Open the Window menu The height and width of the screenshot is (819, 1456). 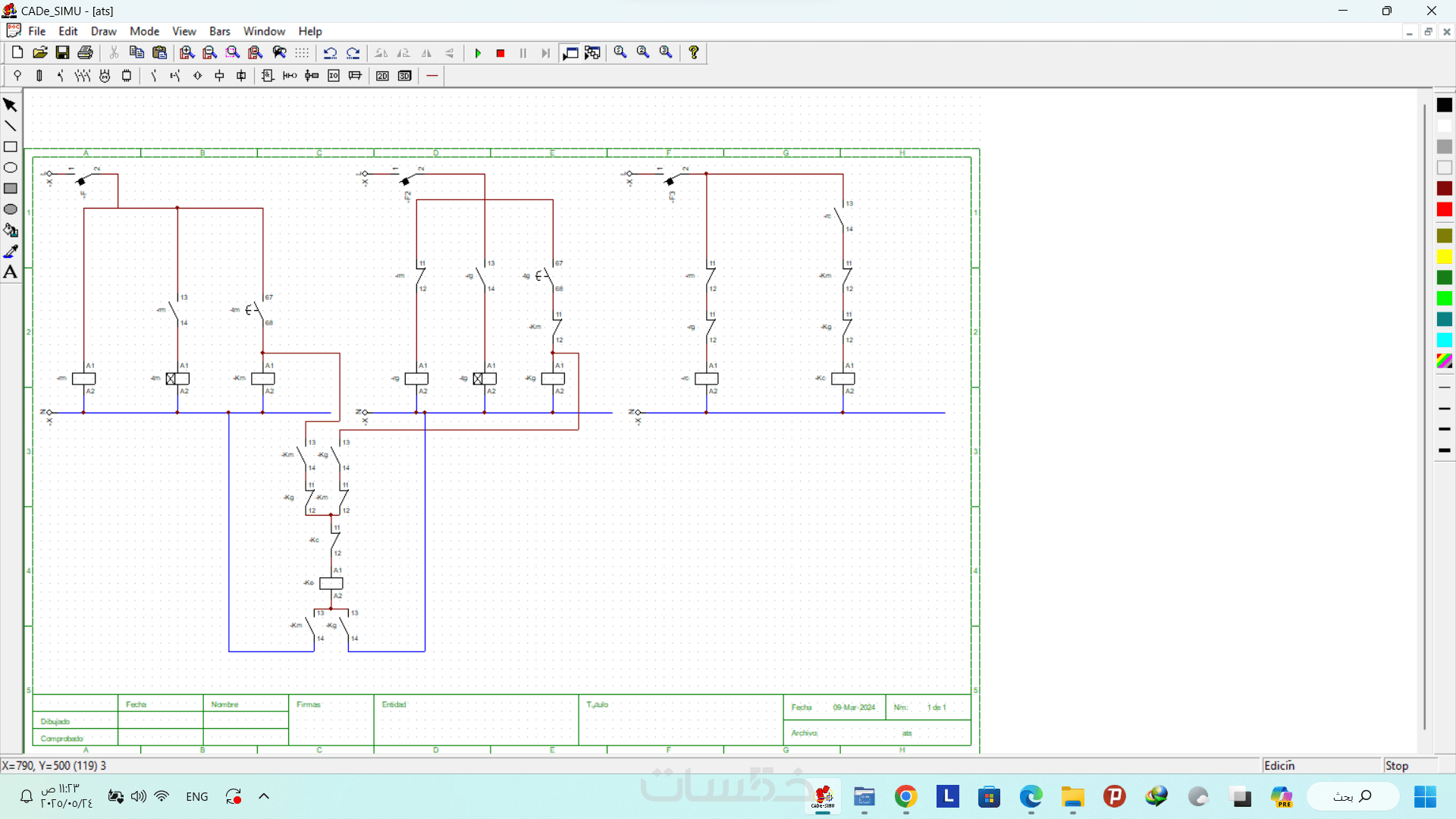(x=264, y=31)
